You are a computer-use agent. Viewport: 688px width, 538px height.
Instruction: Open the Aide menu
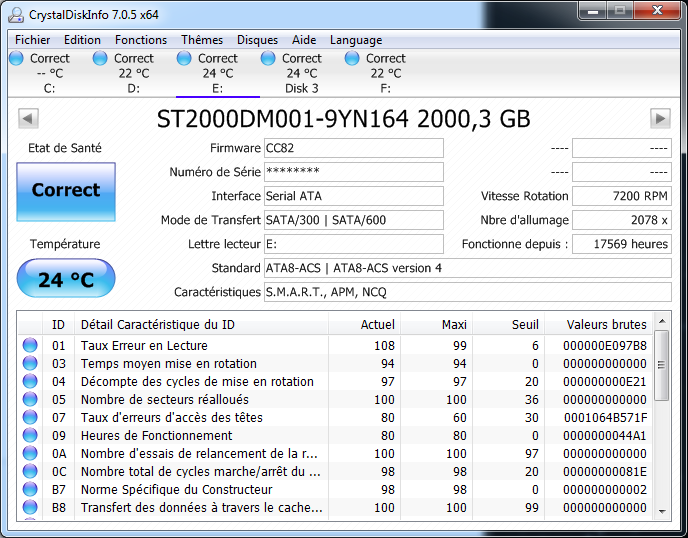point(304,40)
